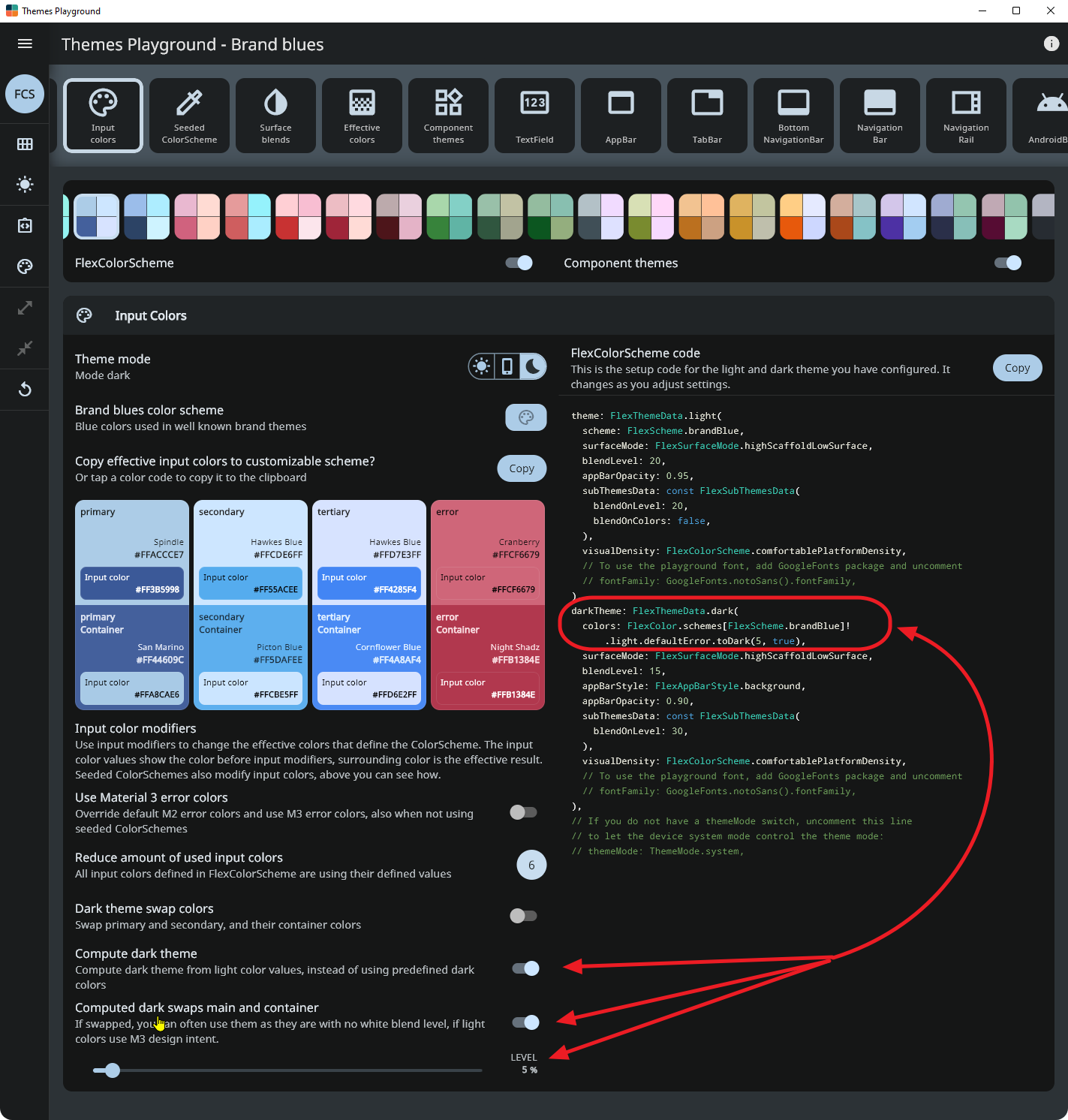Copy tertiary container input color #FFD6E2FF

tap(369, 688)
